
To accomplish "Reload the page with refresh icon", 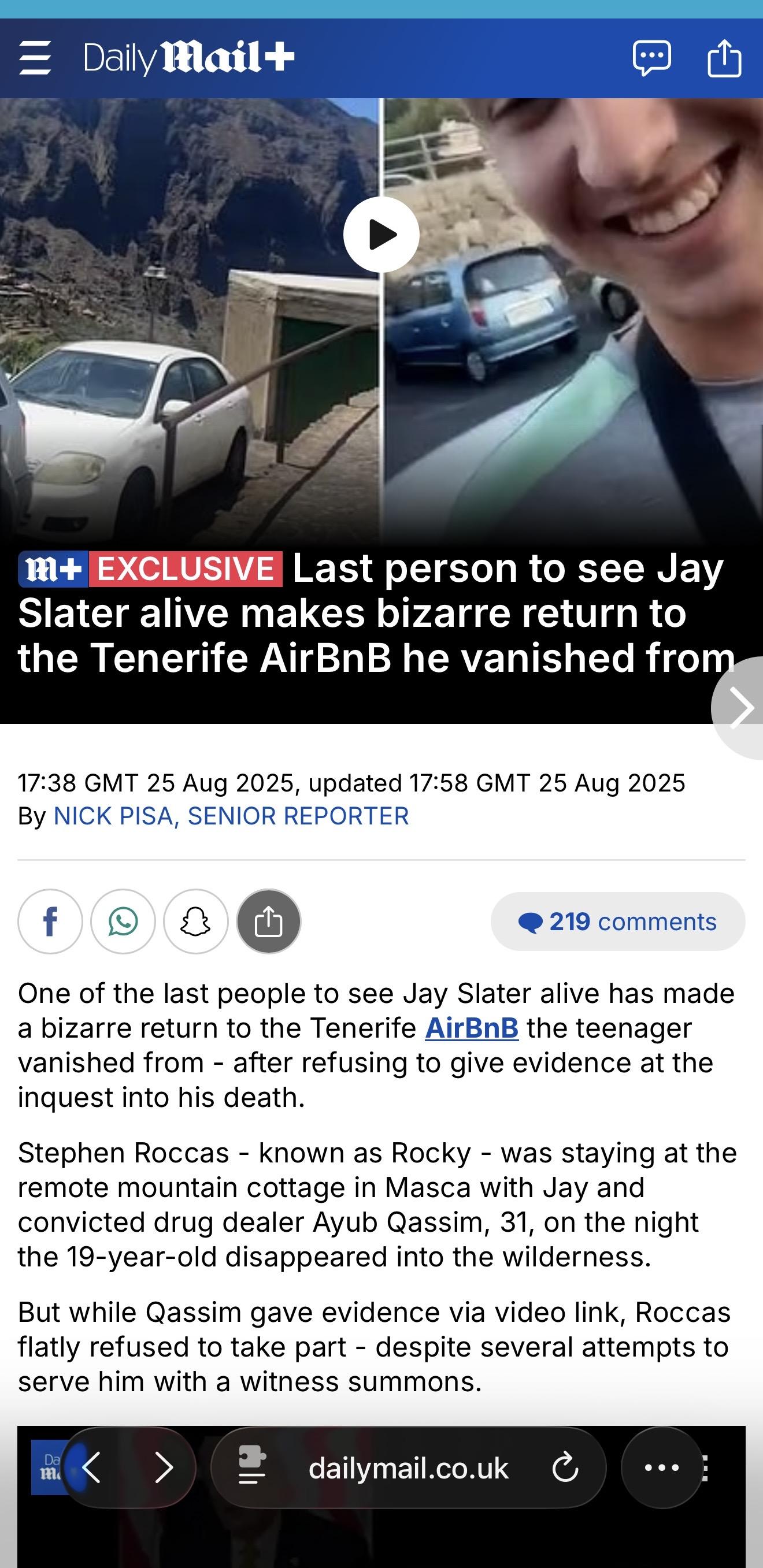I will [x=565, y=1467].
